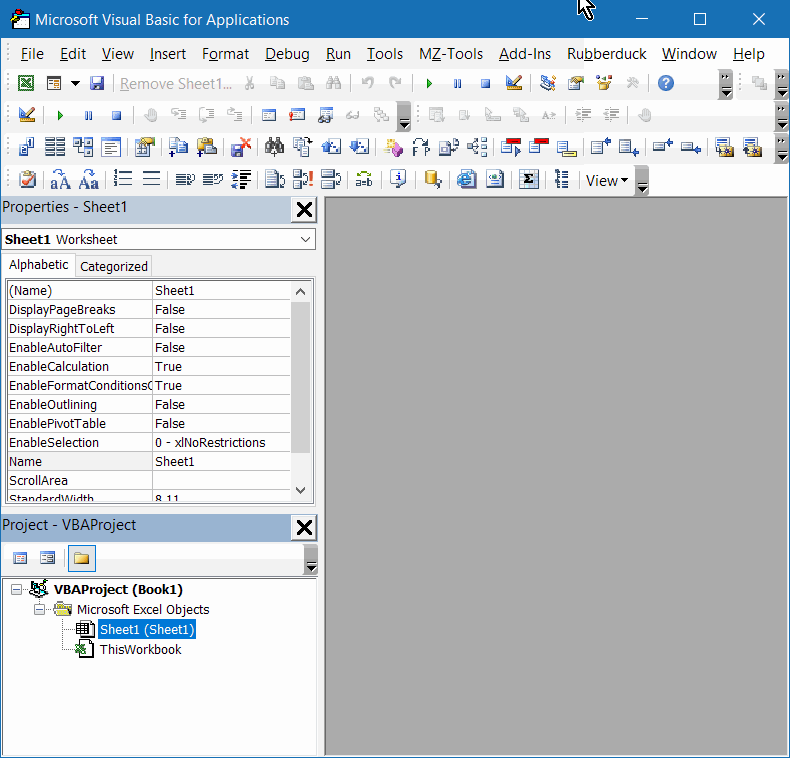This screenshot has height=758, width=790.
Task: Select Sheet1 (Sheet1) in project tree
Action: 147,629
